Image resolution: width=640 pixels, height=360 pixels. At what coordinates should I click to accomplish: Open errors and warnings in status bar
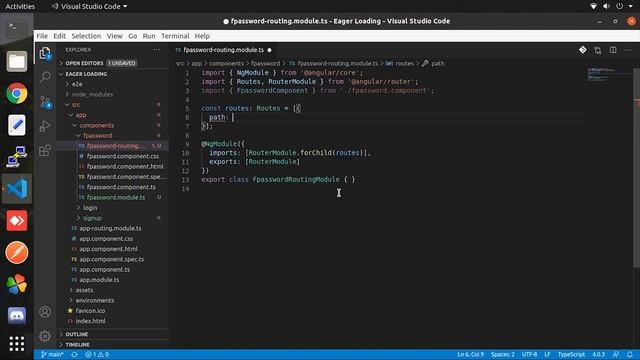click(97, 354)
